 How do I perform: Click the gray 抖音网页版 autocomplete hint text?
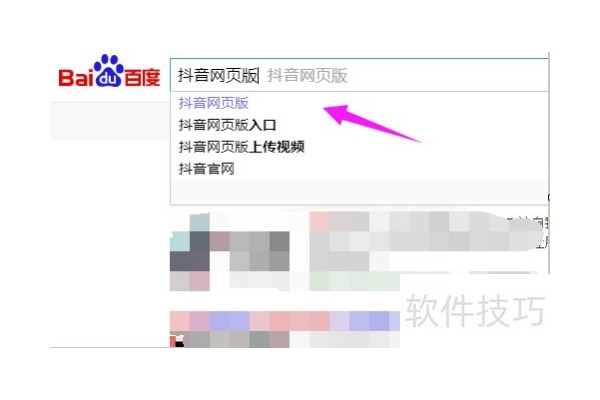(307, 75)
